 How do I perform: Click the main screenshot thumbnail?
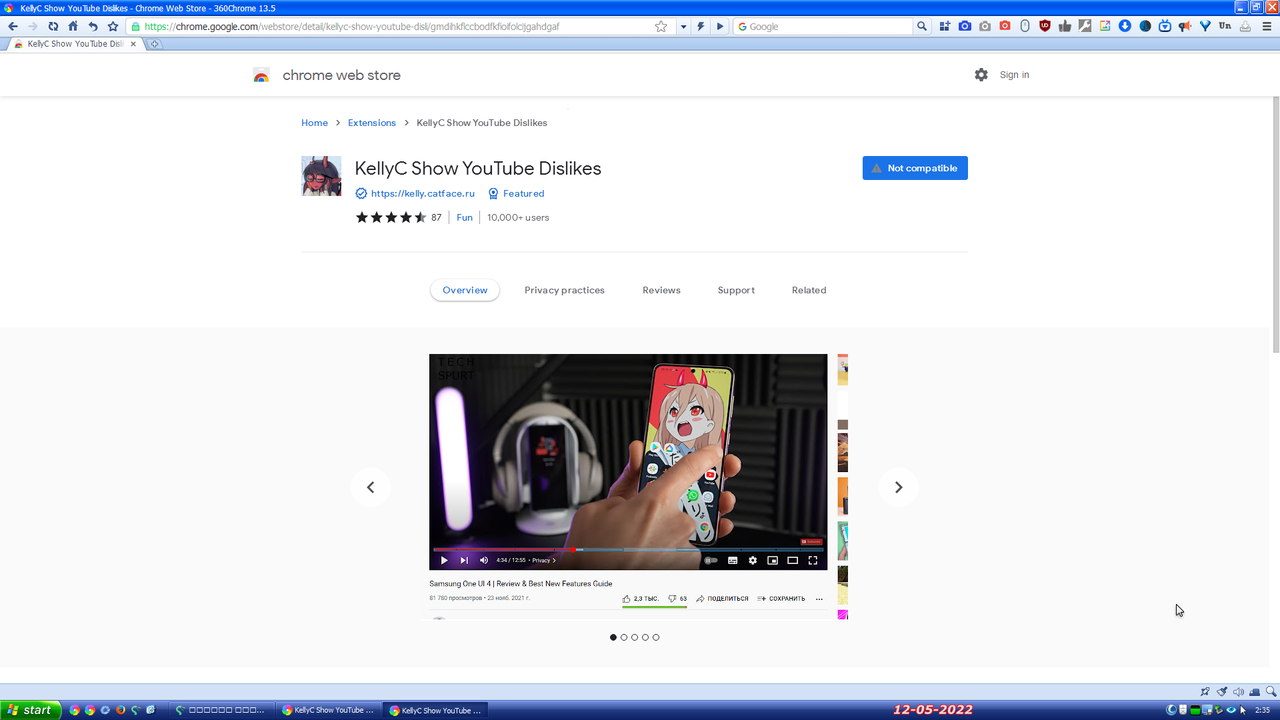tap(628, 486)
